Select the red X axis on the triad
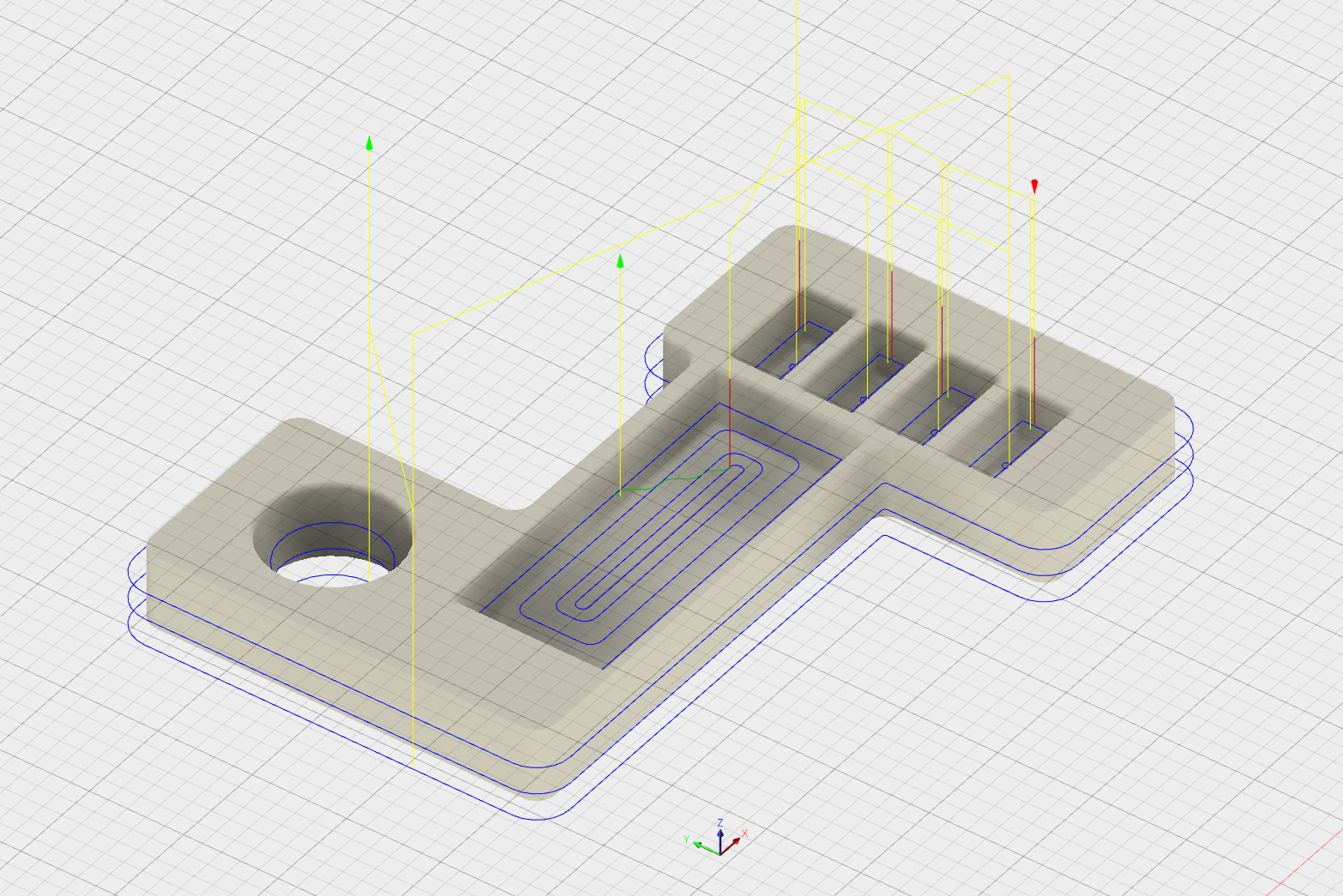The width and height of the screenshot is (1343, 896). point(732,845)
